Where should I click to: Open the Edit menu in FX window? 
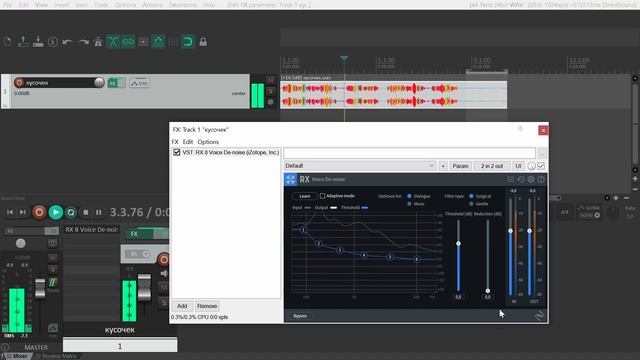tap(188, 142)
